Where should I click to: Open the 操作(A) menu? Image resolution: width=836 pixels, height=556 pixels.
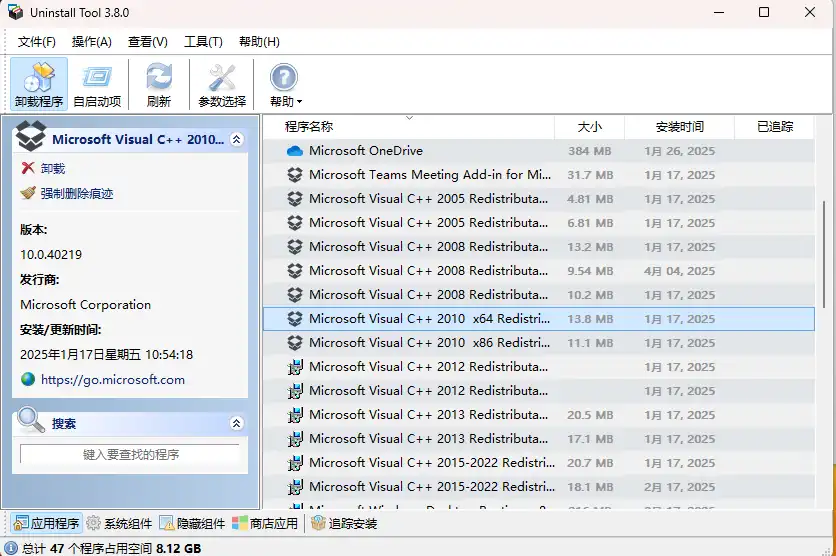pyautogui.click(x=92, y=42)
